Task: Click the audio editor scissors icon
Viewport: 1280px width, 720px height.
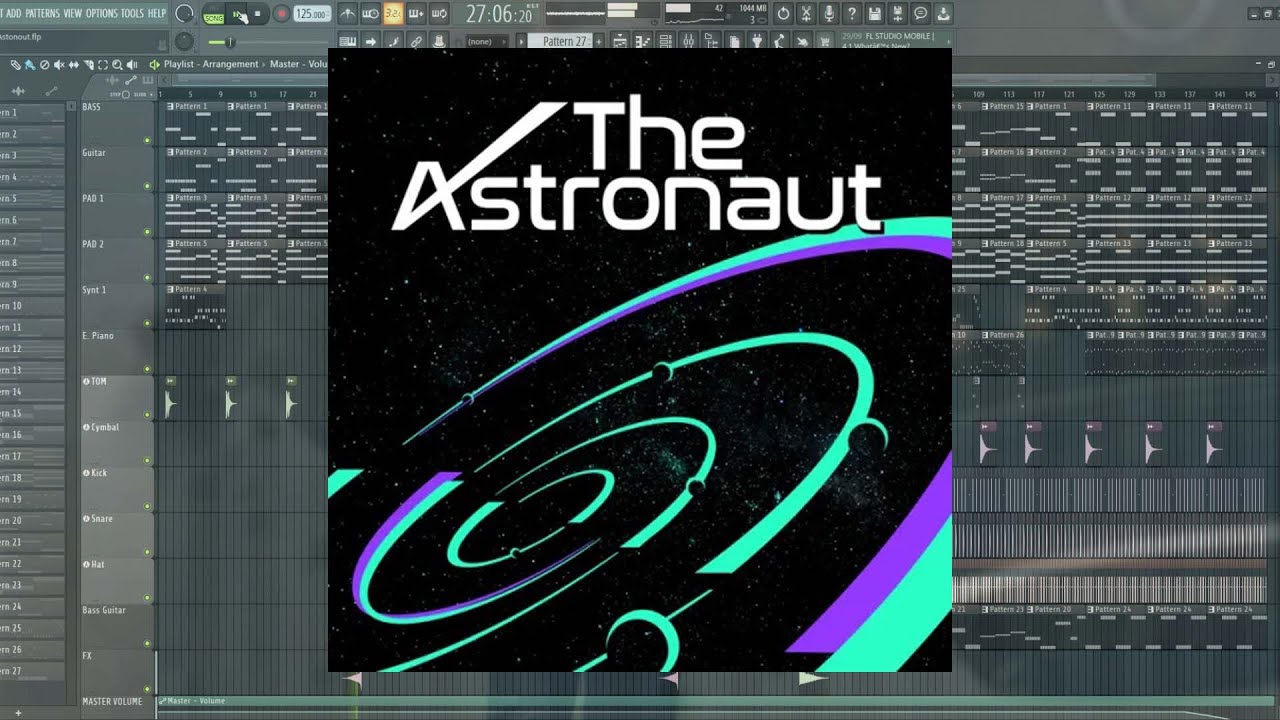Action: tap(806, 14)
